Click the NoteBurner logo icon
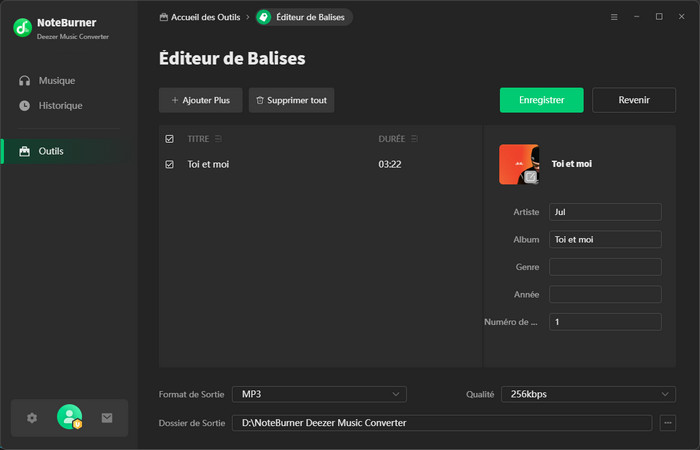Viewport: 700px width, 450px height. [22, 28]
